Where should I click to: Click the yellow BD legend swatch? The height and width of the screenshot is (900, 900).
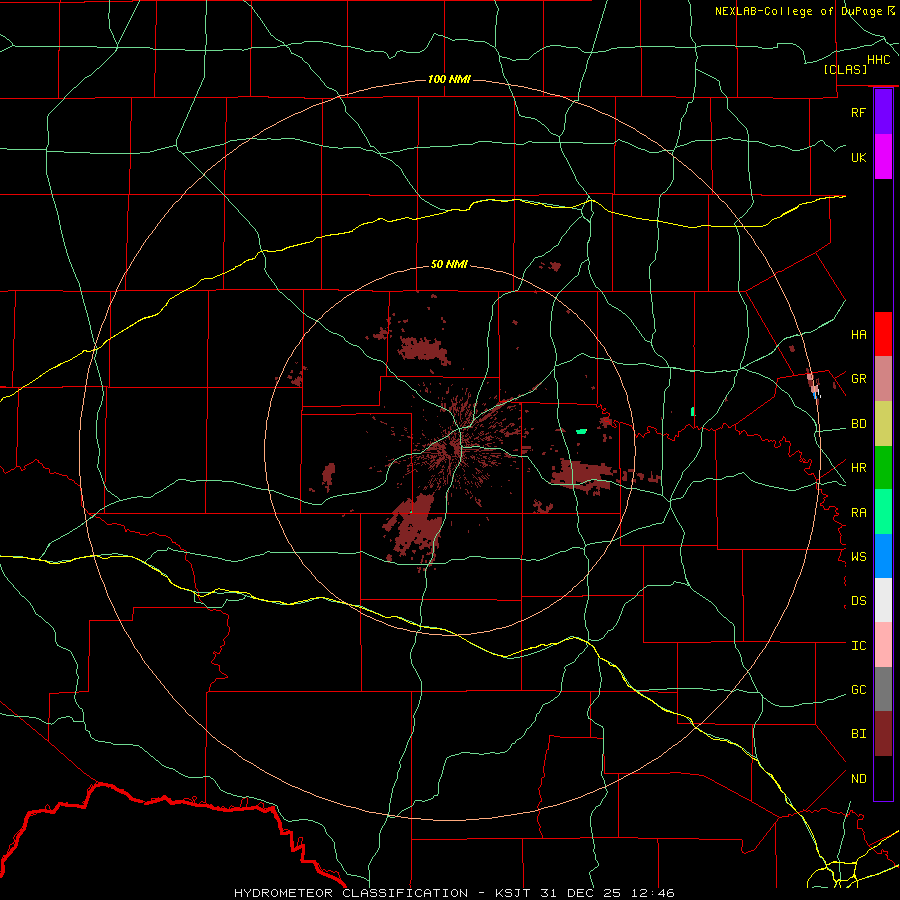tap(883, 424)
